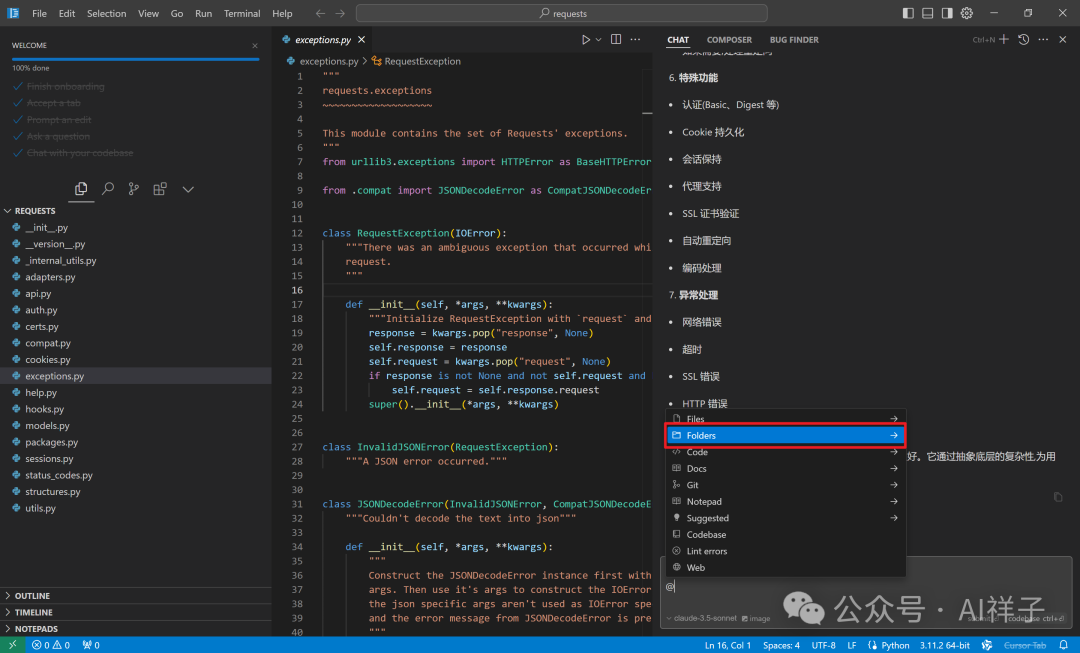
Task: Toggle bottom panel layout icon
Action: (x=928, y=13)
